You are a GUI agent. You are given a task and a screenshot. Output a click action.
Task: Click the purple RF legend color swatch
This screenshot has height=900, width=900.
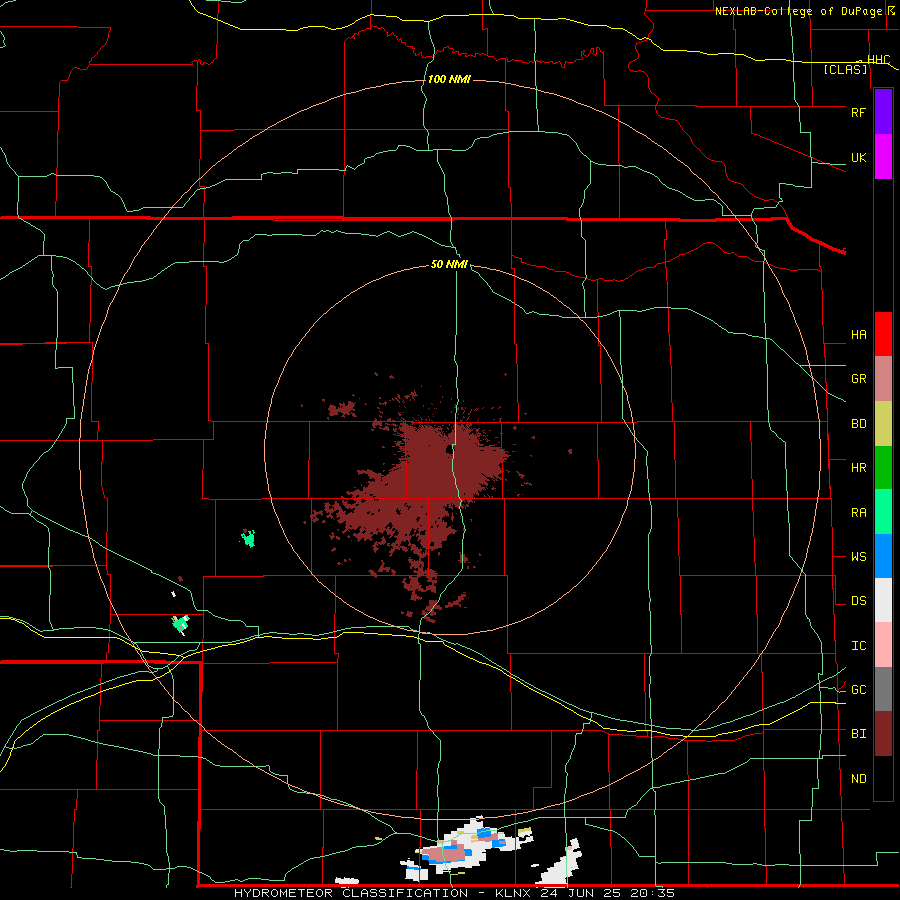[883, 112]
